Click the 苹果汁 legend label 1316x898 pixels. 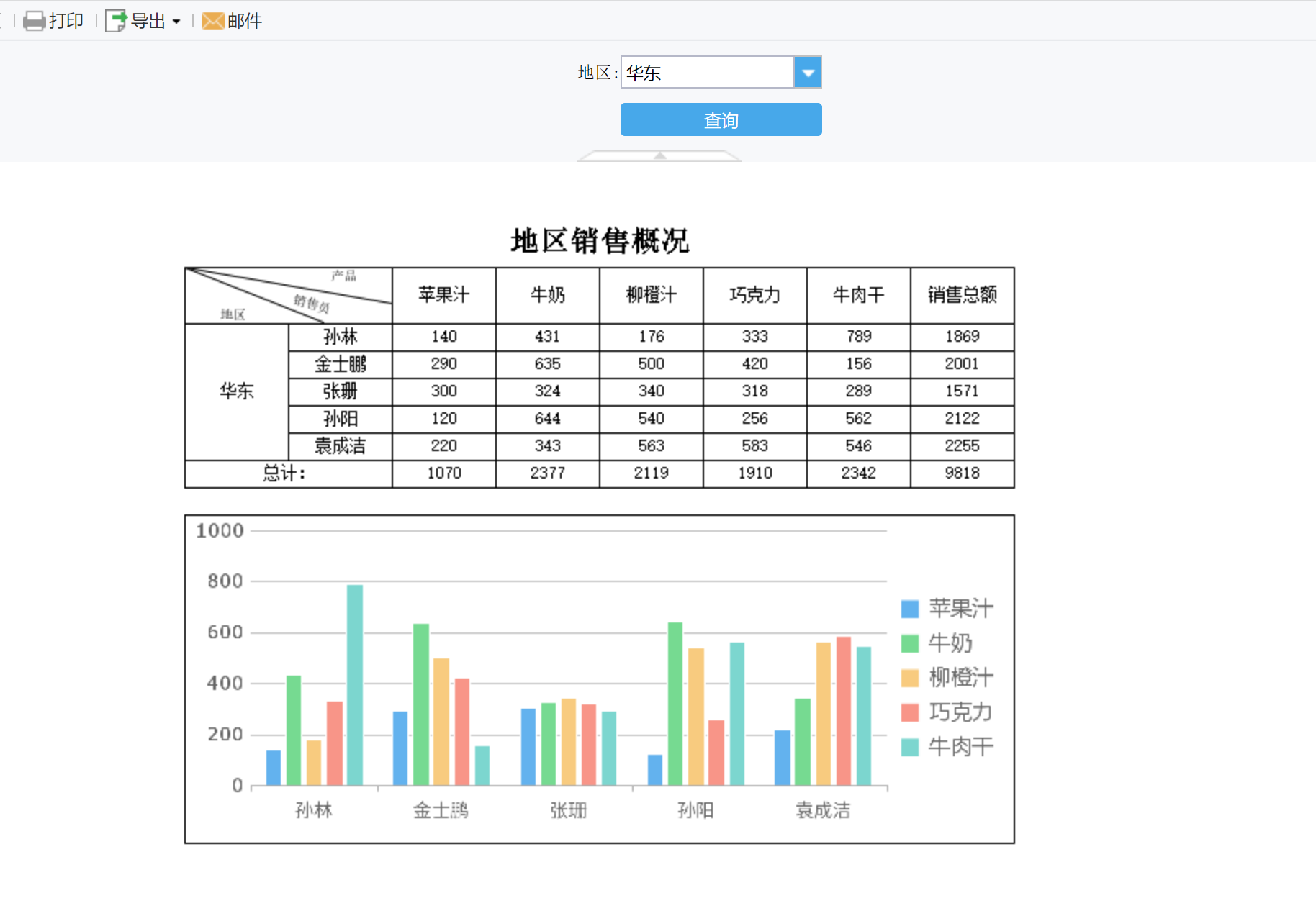pyautogui.click(x=961, y=609)
